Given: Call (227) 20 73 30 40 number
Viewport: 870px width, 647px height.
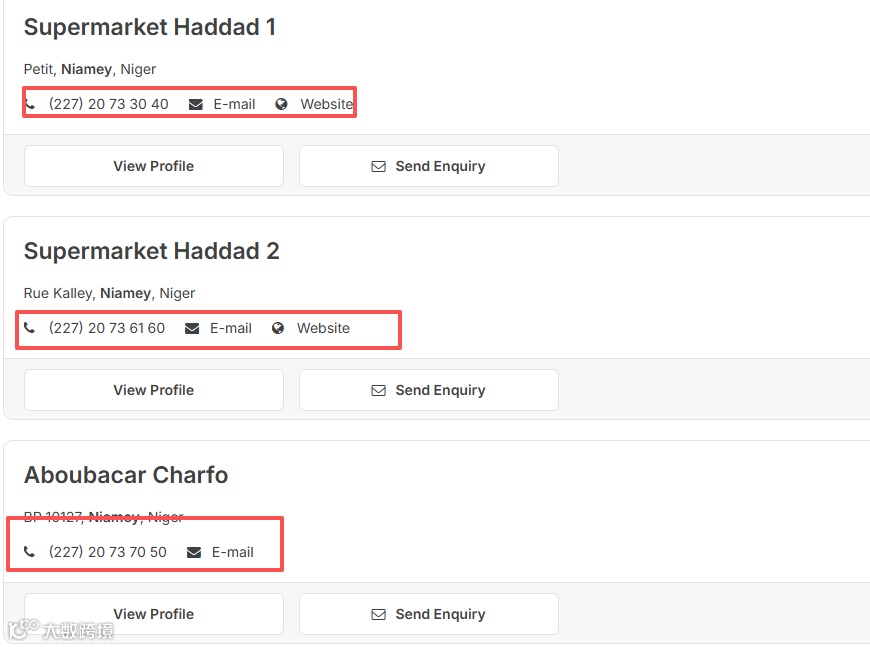Looking at the screenshot, I should [108, 104].
